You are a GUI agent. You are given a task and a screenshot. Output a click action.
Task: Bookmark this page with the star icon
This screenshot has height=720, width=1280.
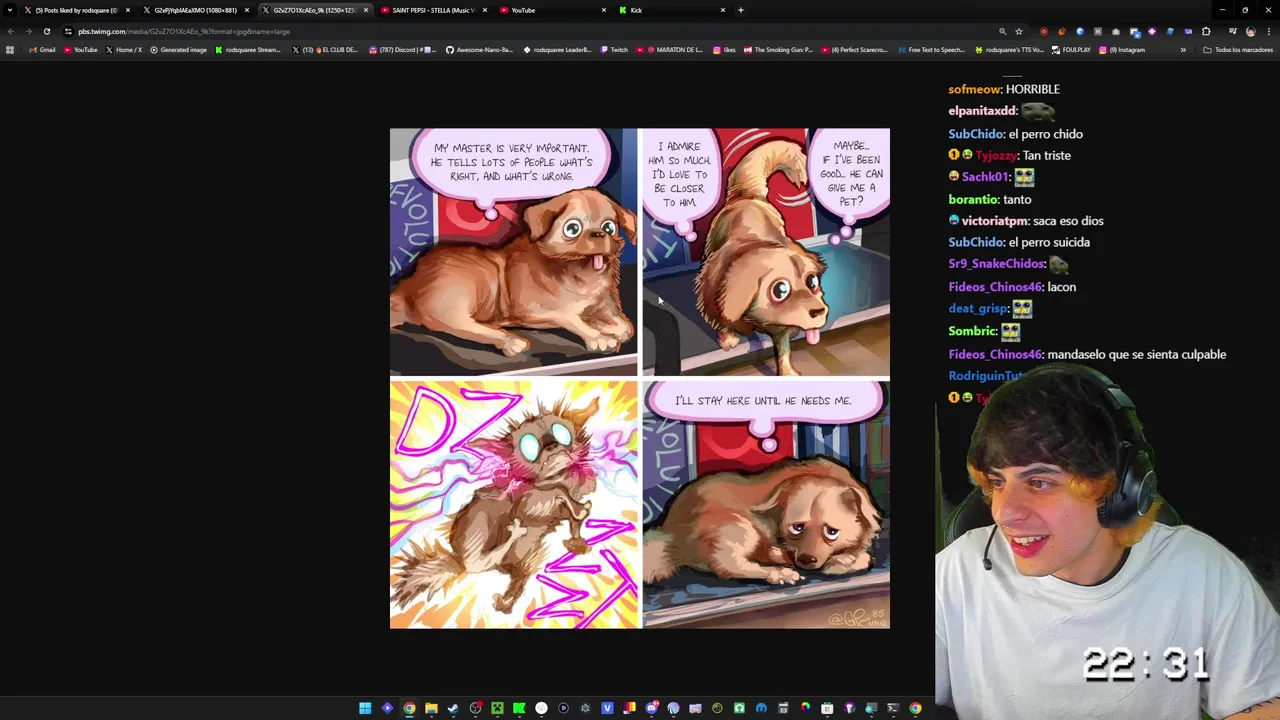click(x=1018, y=31)
